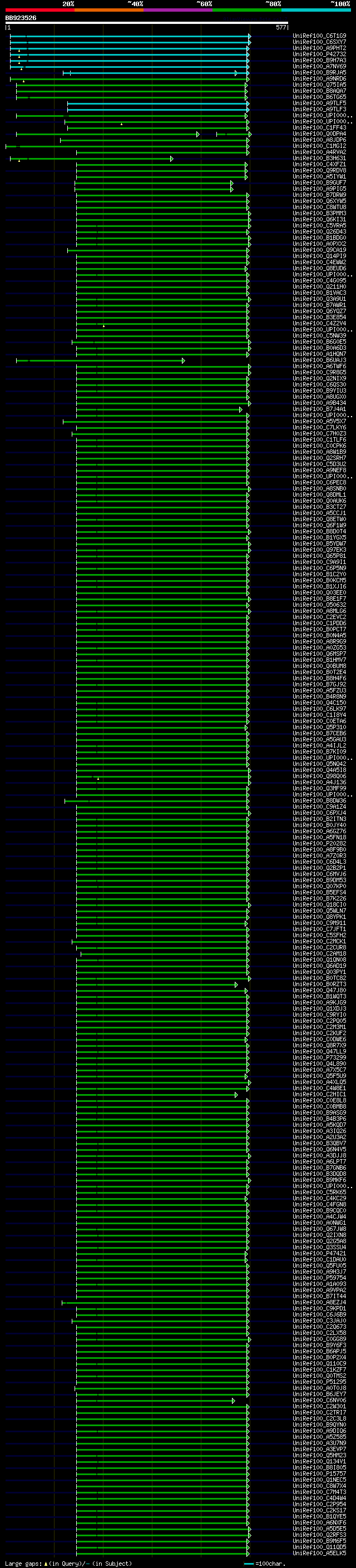
Task: Open hit UniRef100_C6SXY7
Action: click(x=319, y=42)
